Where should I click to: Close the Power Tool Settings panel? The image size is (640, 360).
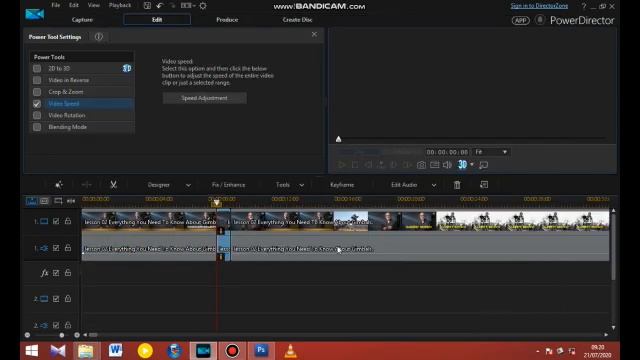click(x=314, y=34)
